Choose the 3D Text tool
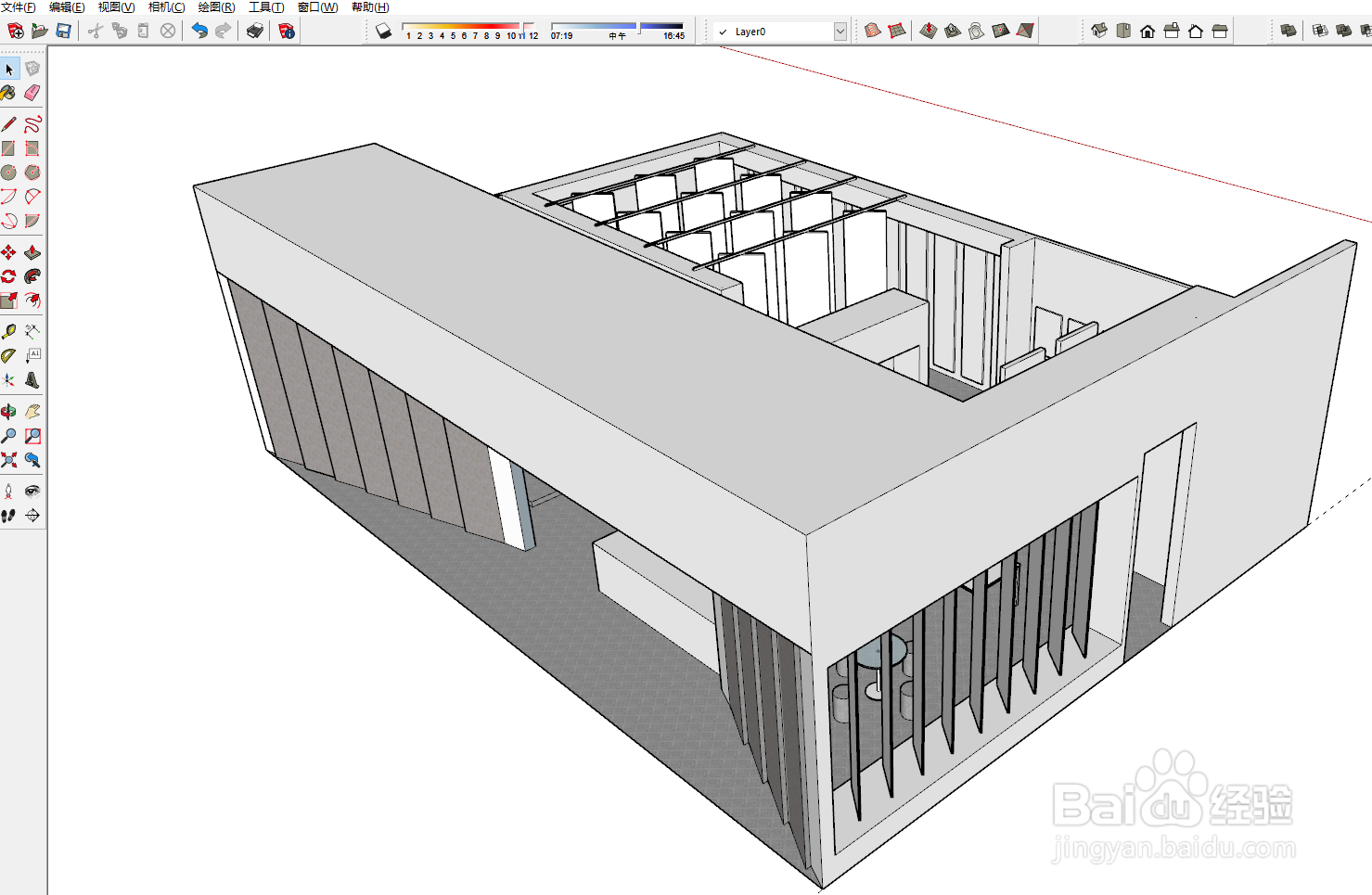Image resolution: width=1372 pixels, height=895 pixels. point(32,379)
